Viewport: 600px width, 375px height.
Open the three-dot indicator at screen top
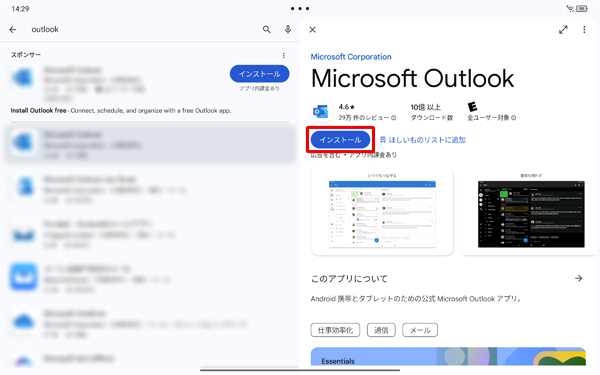[300, 8]
